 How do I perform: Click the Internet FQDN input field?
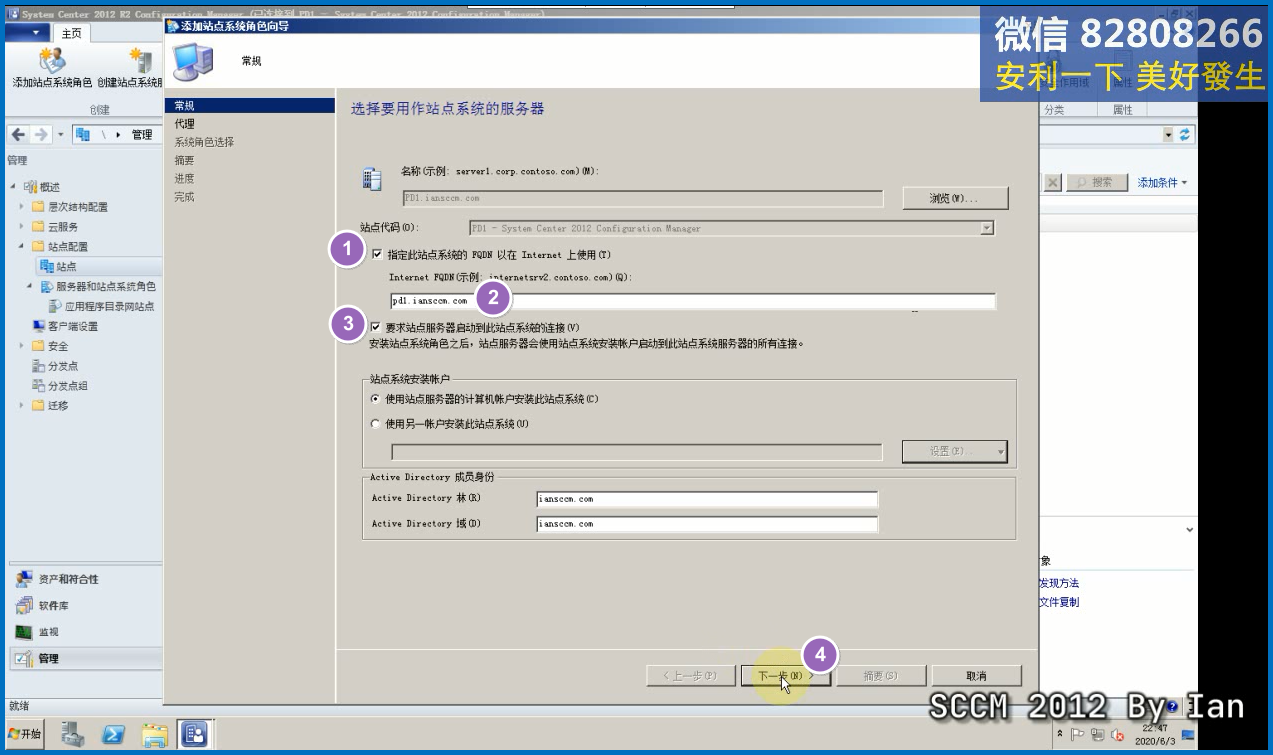(693, 301)
